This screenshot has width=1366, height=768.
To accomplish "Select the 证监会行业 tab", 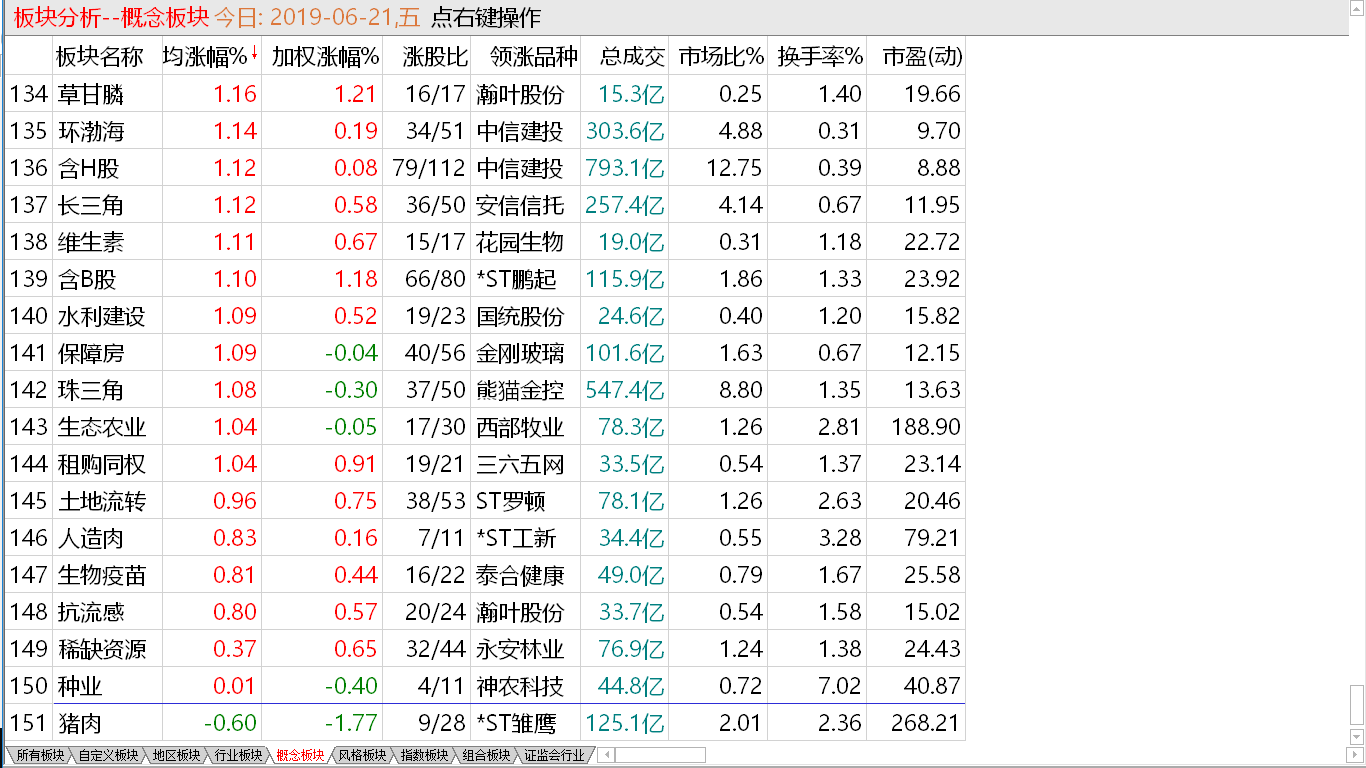I will click(553, 755).
